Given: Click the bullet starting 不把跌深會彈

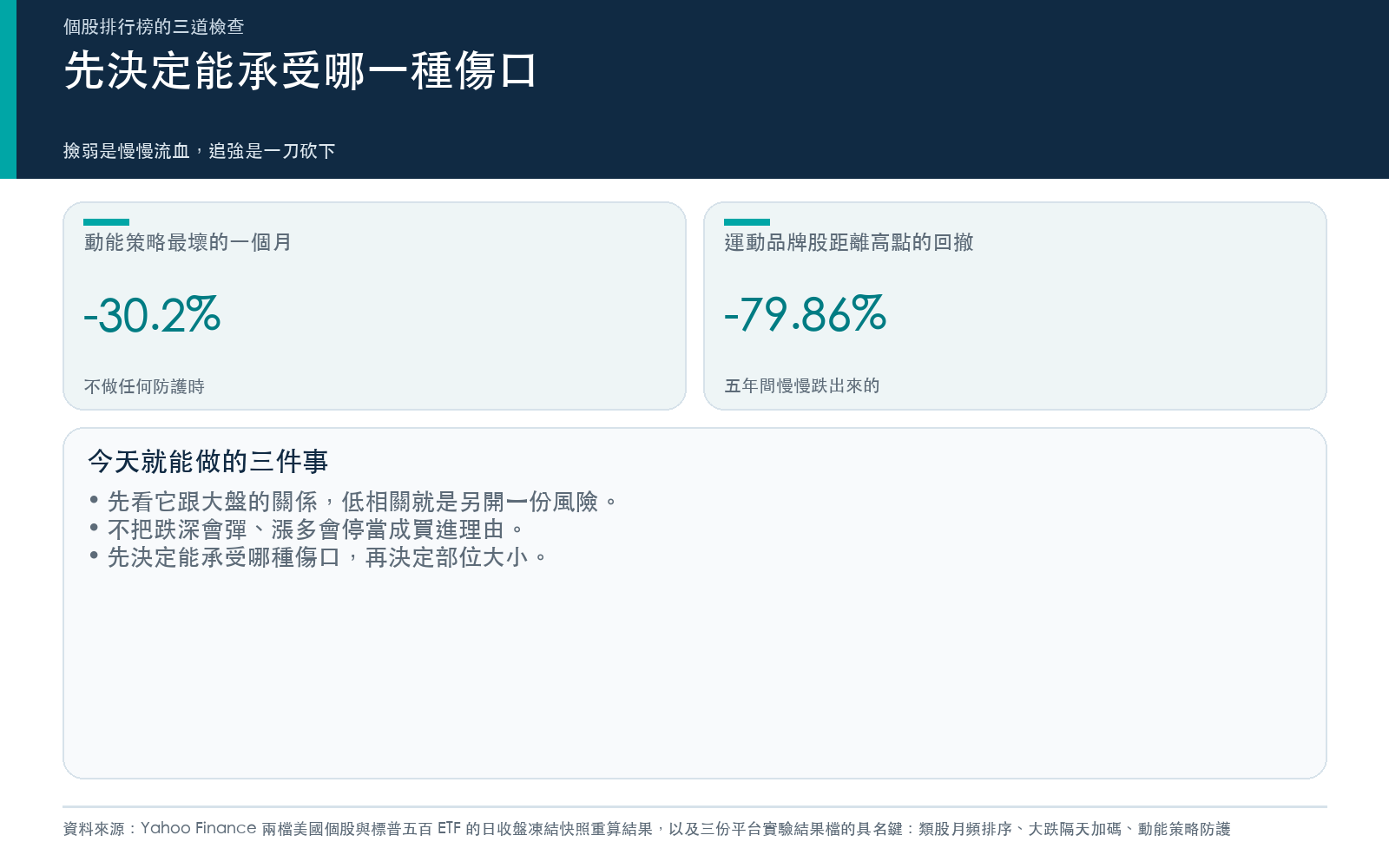Looking at the screenshot, I should coord(306,529).
